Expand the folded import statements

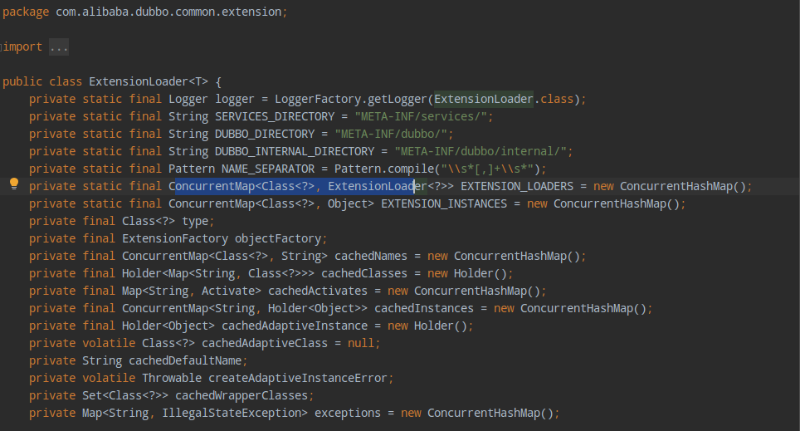point(59,47)
